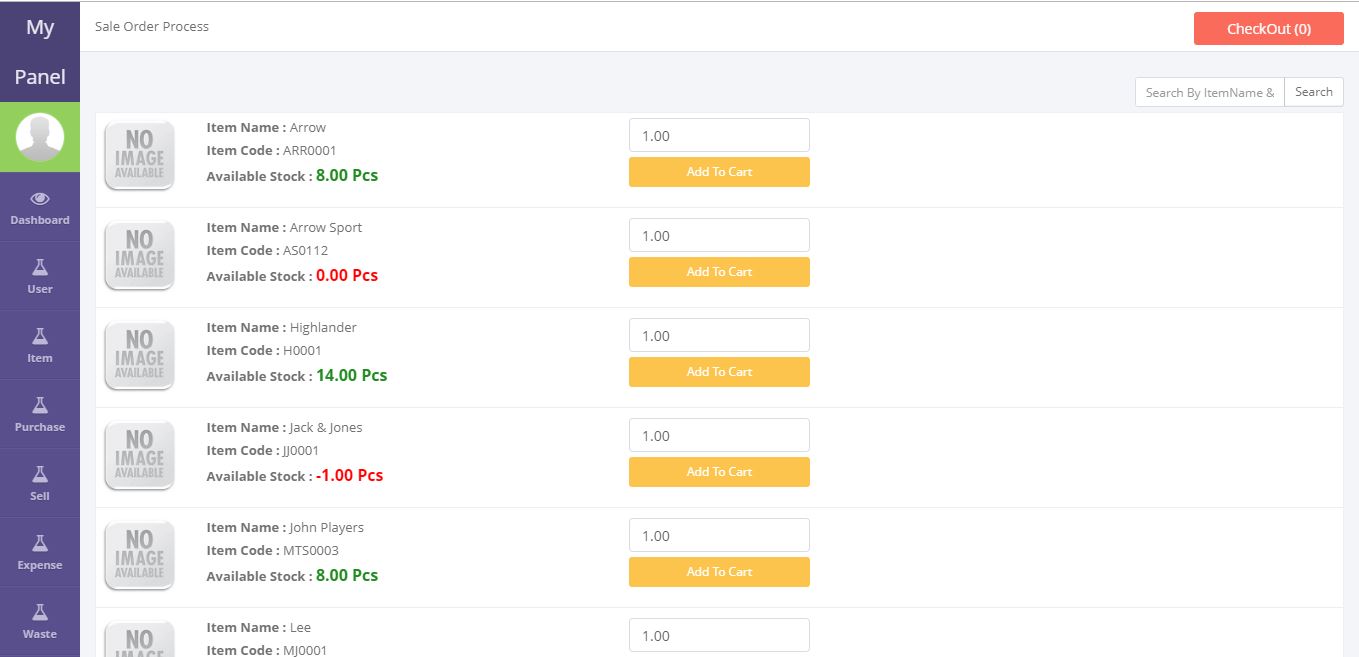Focus the Search By ItemName field
The image size is (1359, 657).
1209,92
